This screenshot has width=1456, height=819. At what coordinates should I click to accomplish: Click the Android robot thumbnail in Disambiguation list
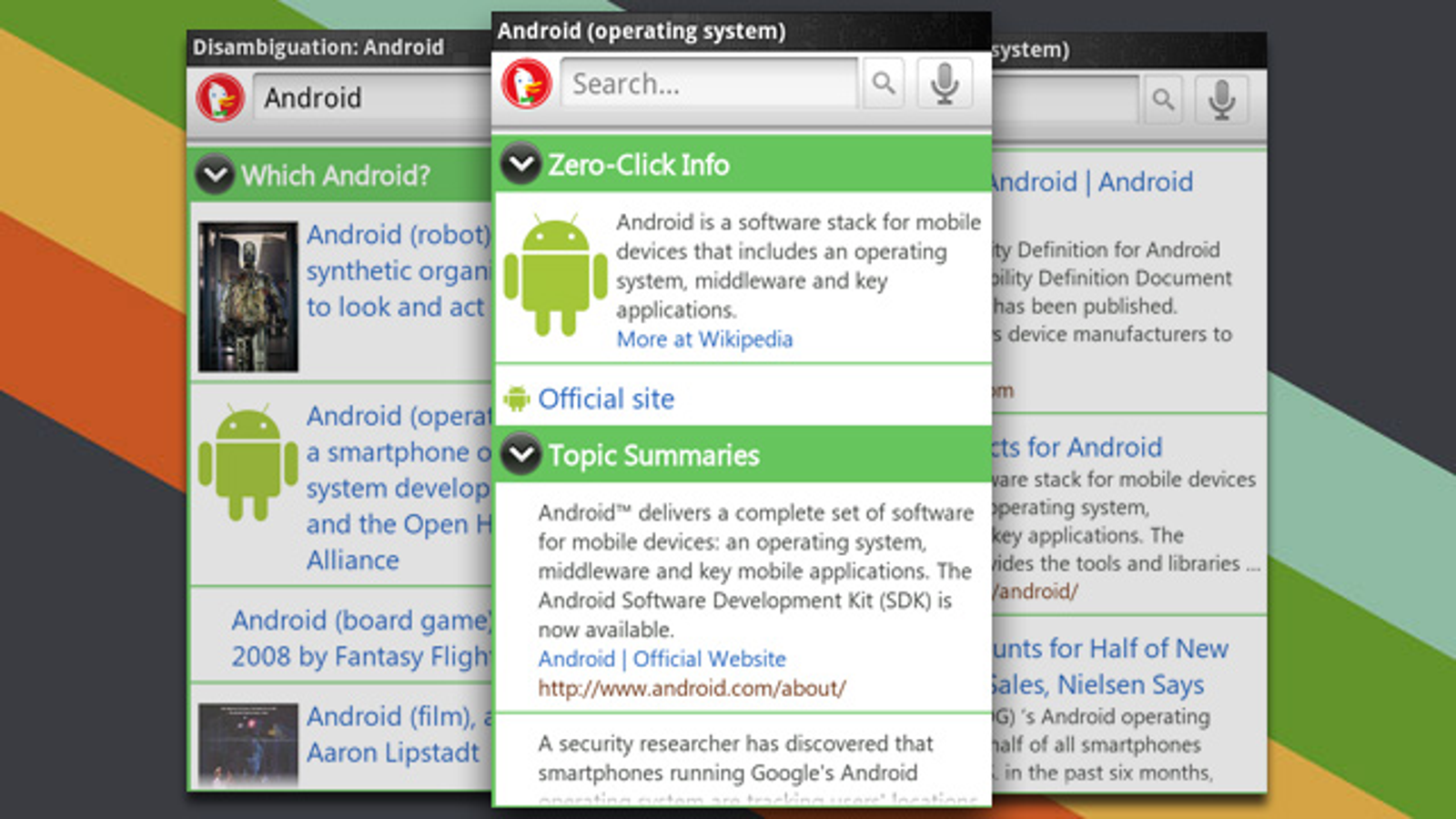click(x=248, y=463)
